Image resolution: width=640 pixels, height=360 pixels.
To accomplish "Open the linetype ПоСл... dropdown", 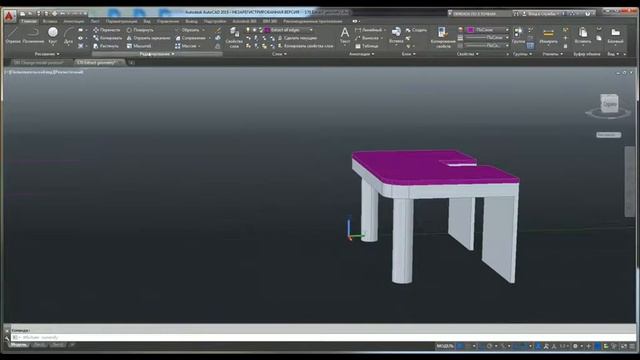I will [x=488, y=45].
